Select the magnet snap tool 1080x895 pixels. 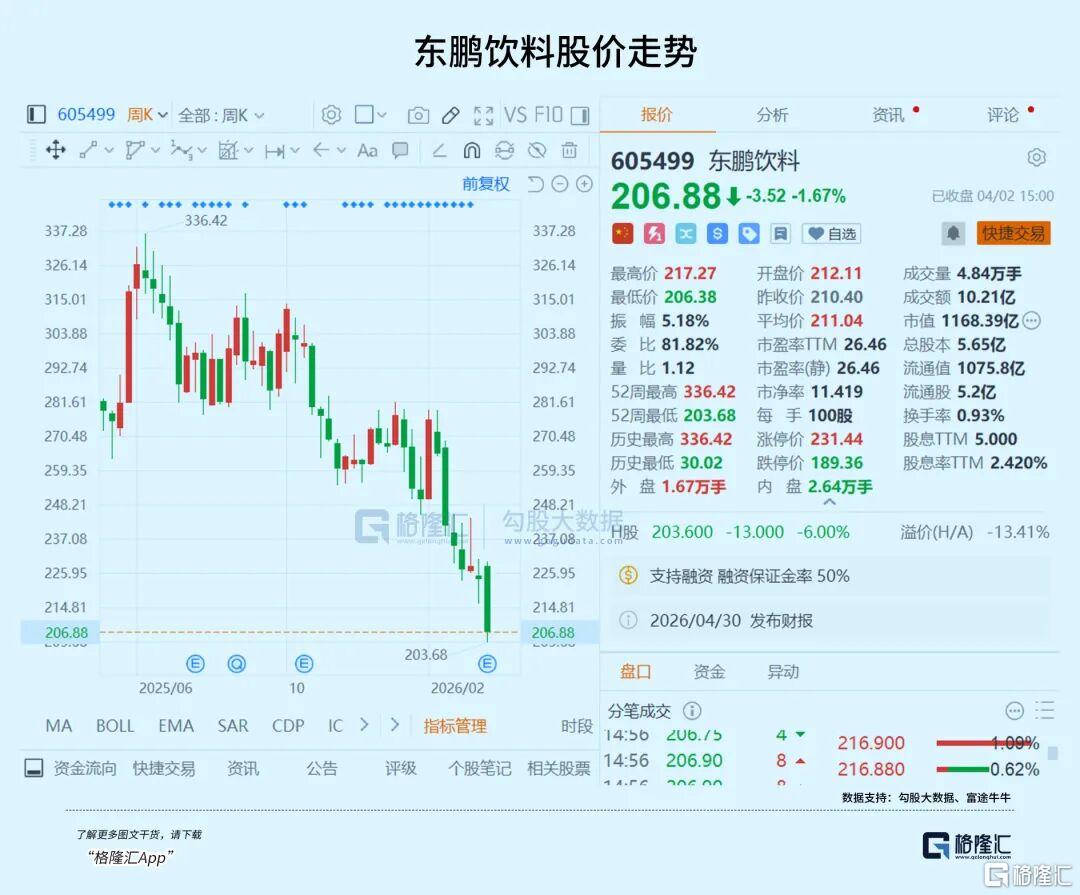(471, 151)
